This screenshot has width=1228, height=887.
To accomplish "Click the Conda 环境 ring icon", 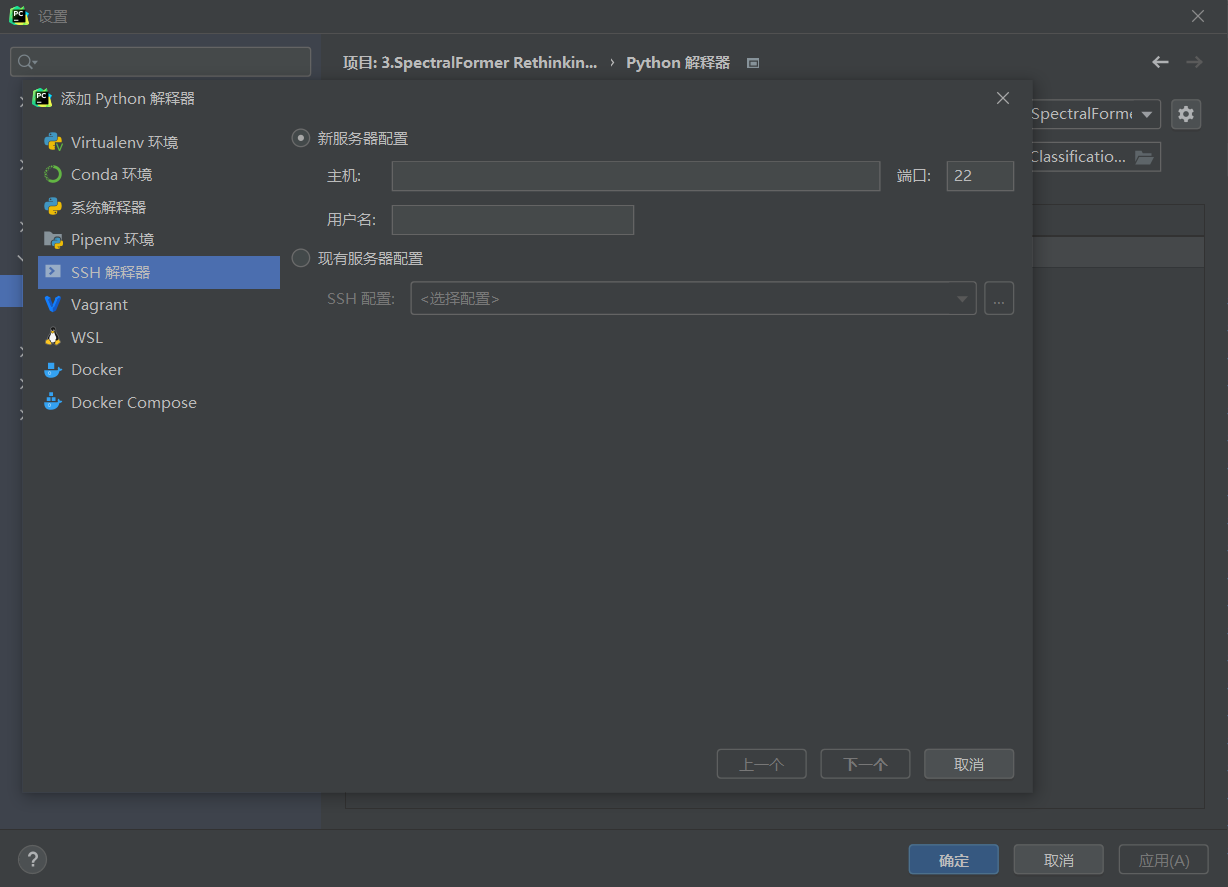I will [x=53, y=174].
